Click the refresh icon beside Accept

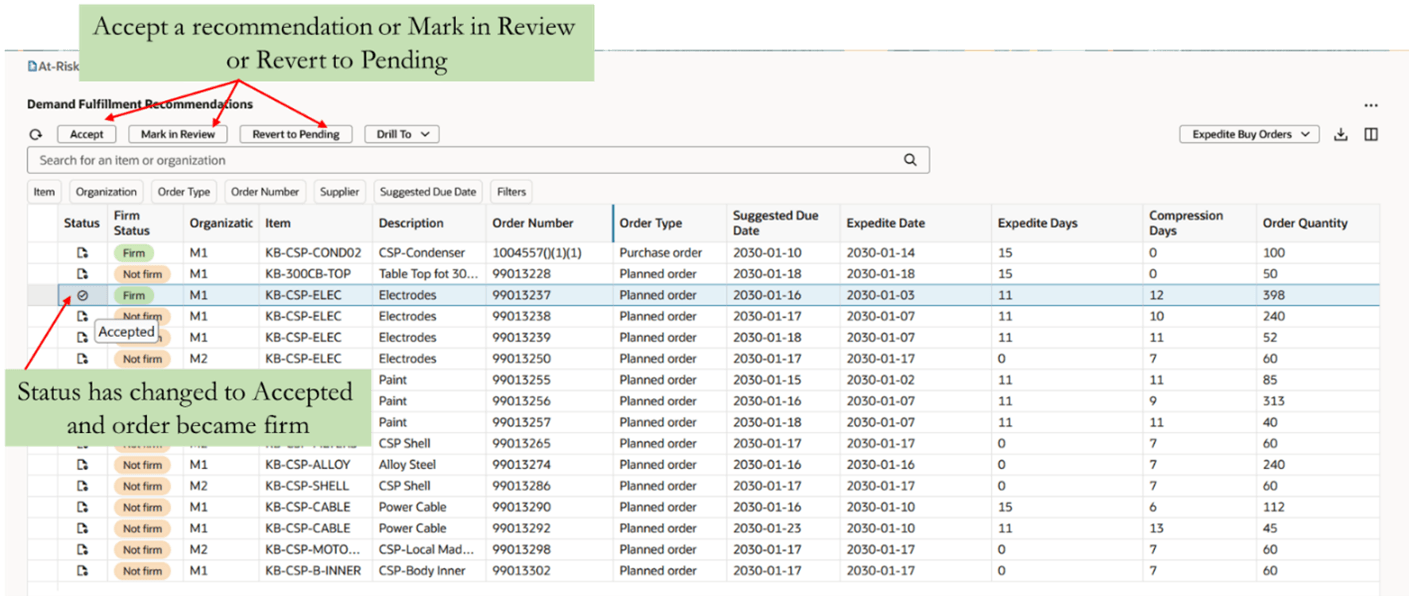tap(36, 134)
